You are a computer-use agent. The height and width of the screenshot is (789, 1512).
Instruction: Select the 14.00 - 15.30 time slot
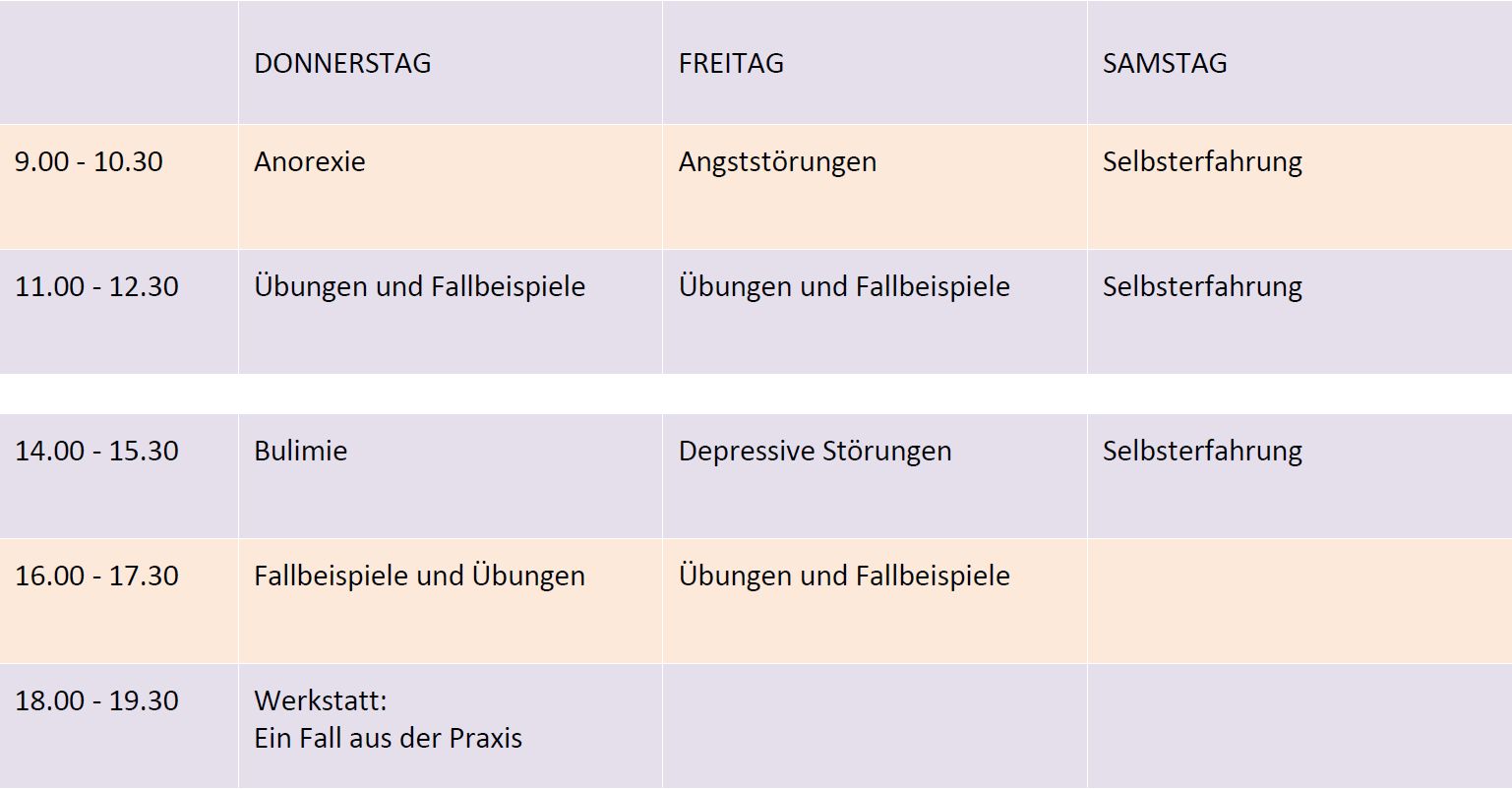96,451
